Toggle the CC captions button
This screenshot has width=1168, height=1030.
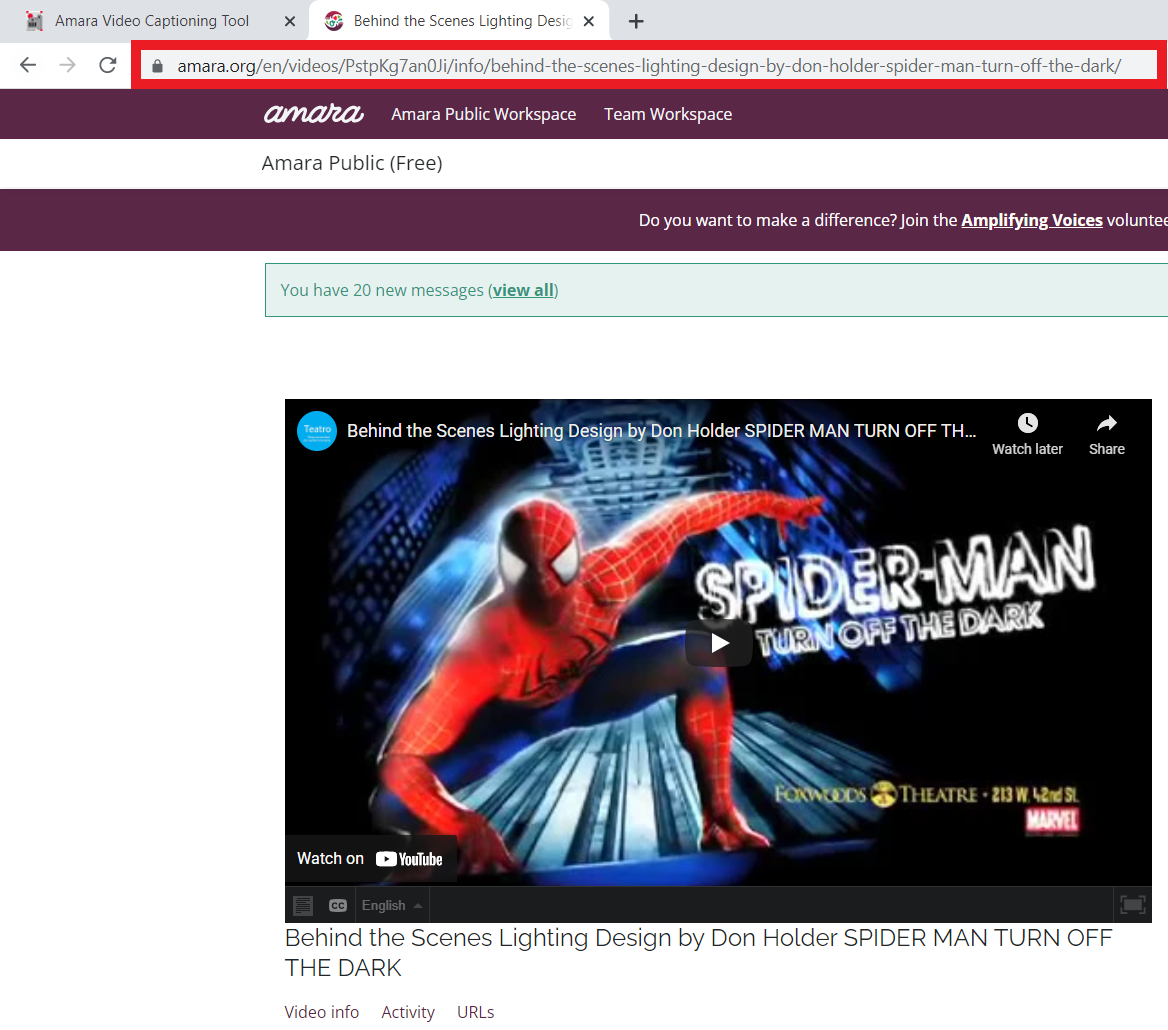click(x=338, y=905)
